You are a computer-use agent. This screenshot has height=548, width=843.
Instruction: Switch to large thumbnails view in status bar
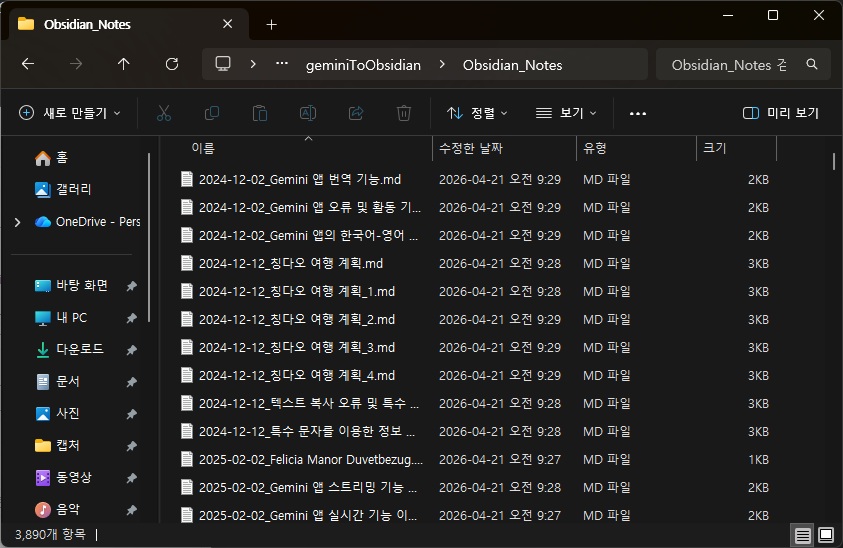pyautogui.click(x=826, y=535)
